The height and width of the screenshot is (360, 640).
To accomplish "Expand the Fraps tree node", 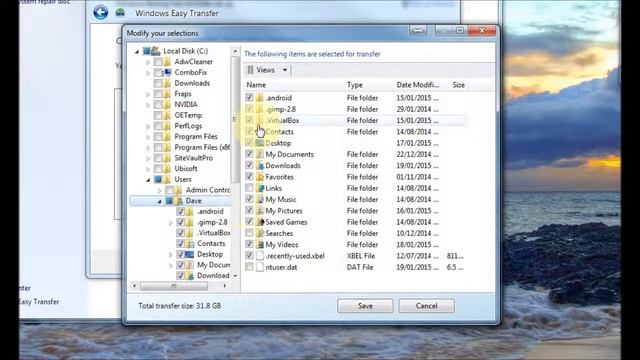I will (148, 94).
